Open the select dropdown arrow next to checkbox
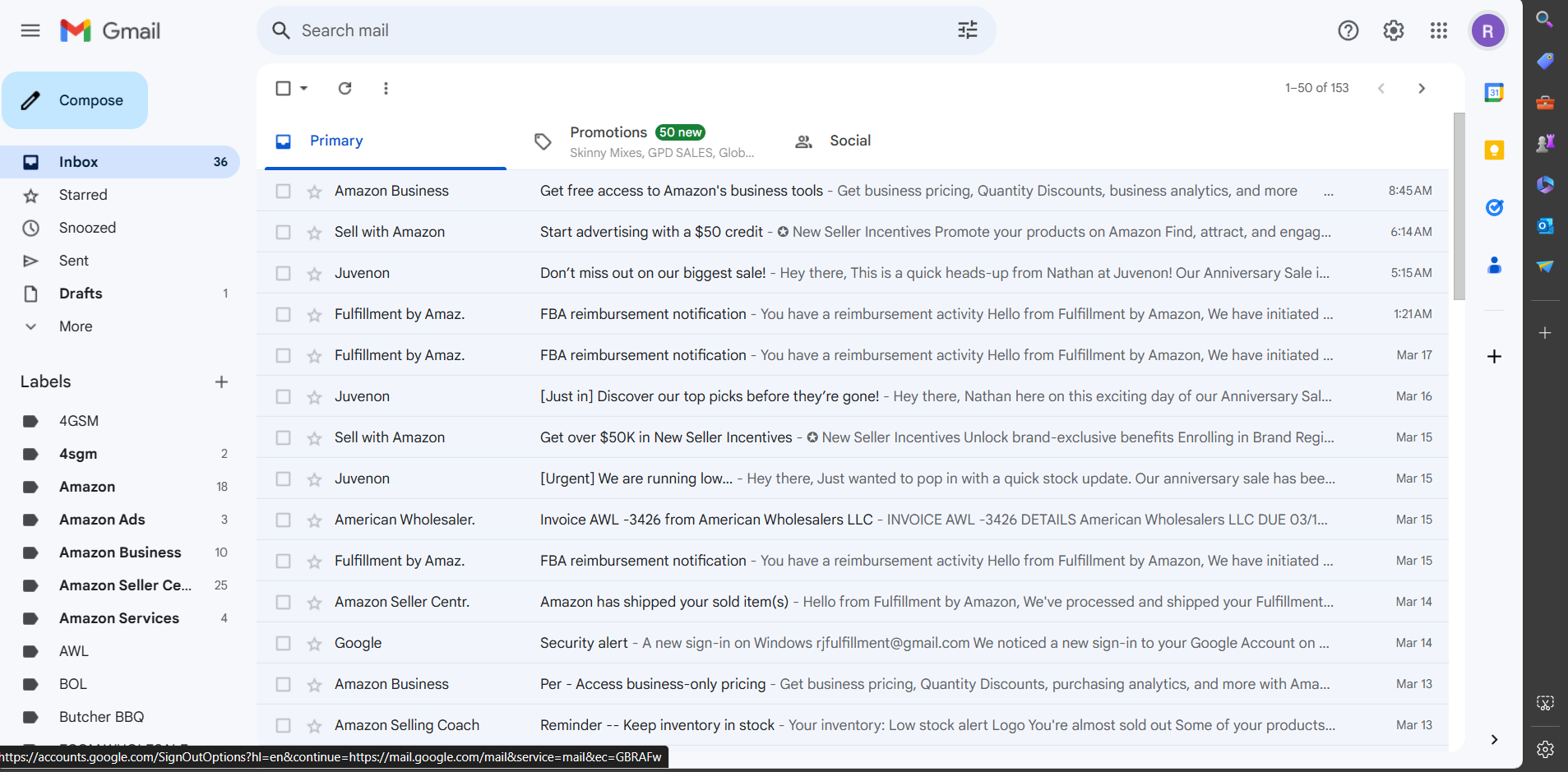Screen dimensions: 1568x772 304,88
